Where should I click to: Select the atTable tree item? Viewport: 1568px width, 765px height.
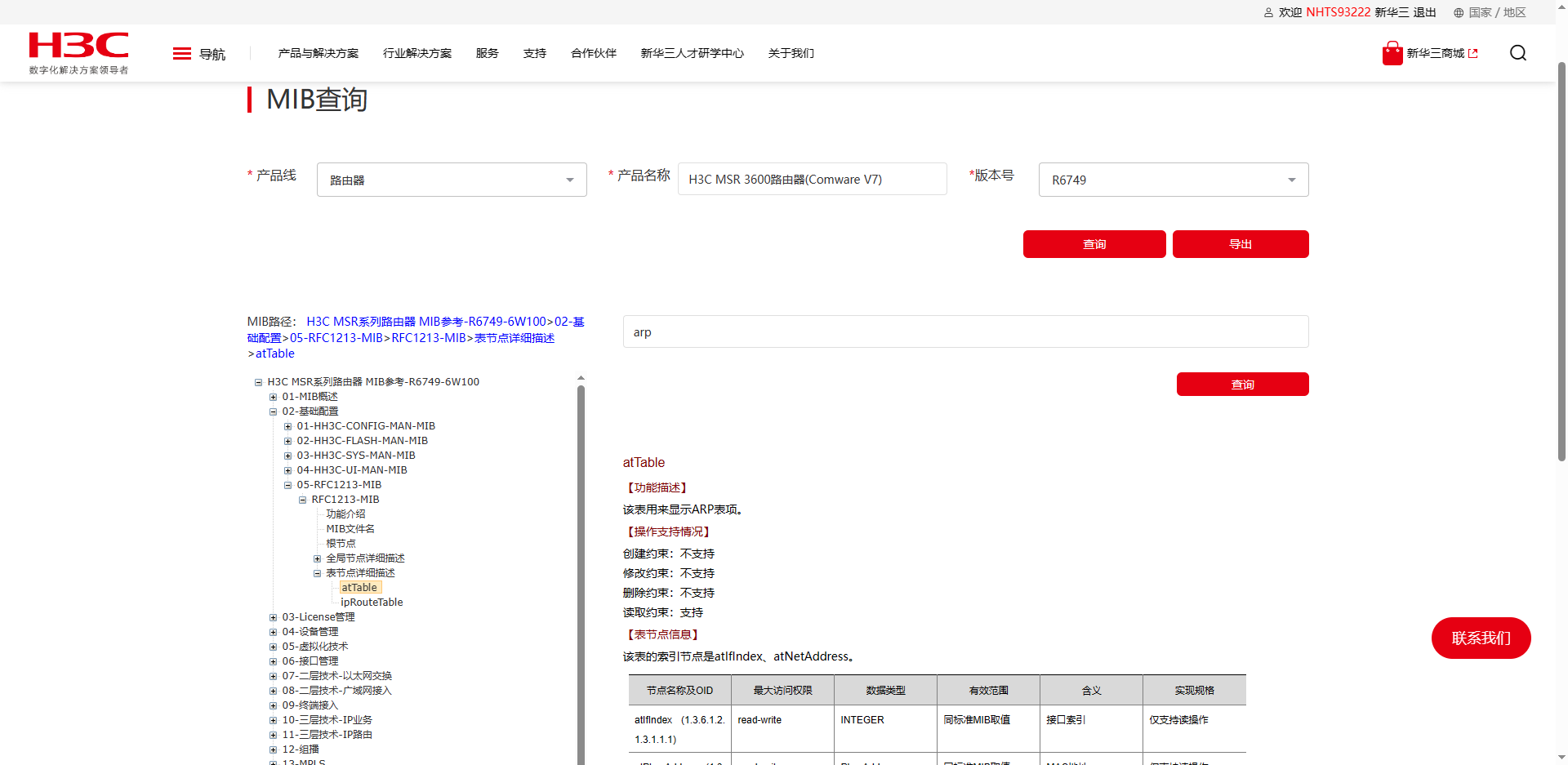coord(359,588)
